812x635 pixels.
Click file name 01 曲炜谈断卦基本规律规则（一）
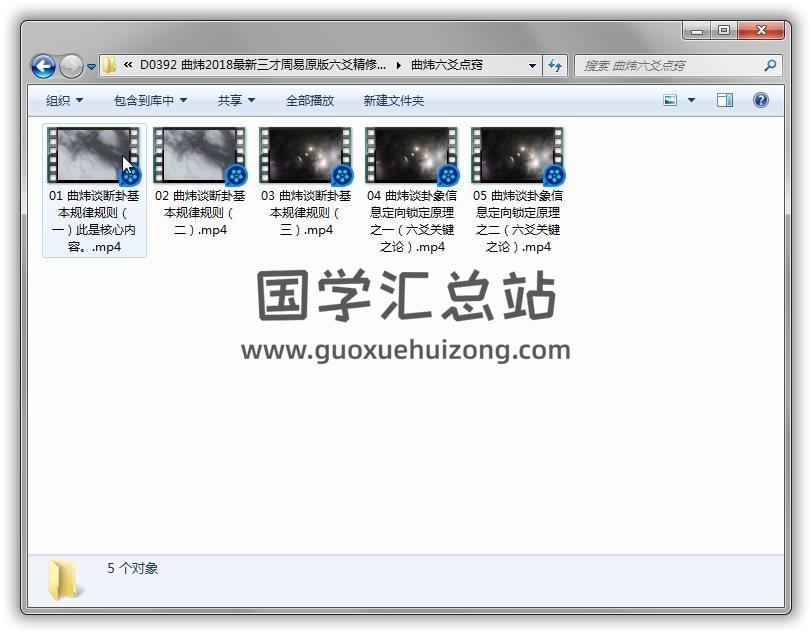click(x=94, y=221)
